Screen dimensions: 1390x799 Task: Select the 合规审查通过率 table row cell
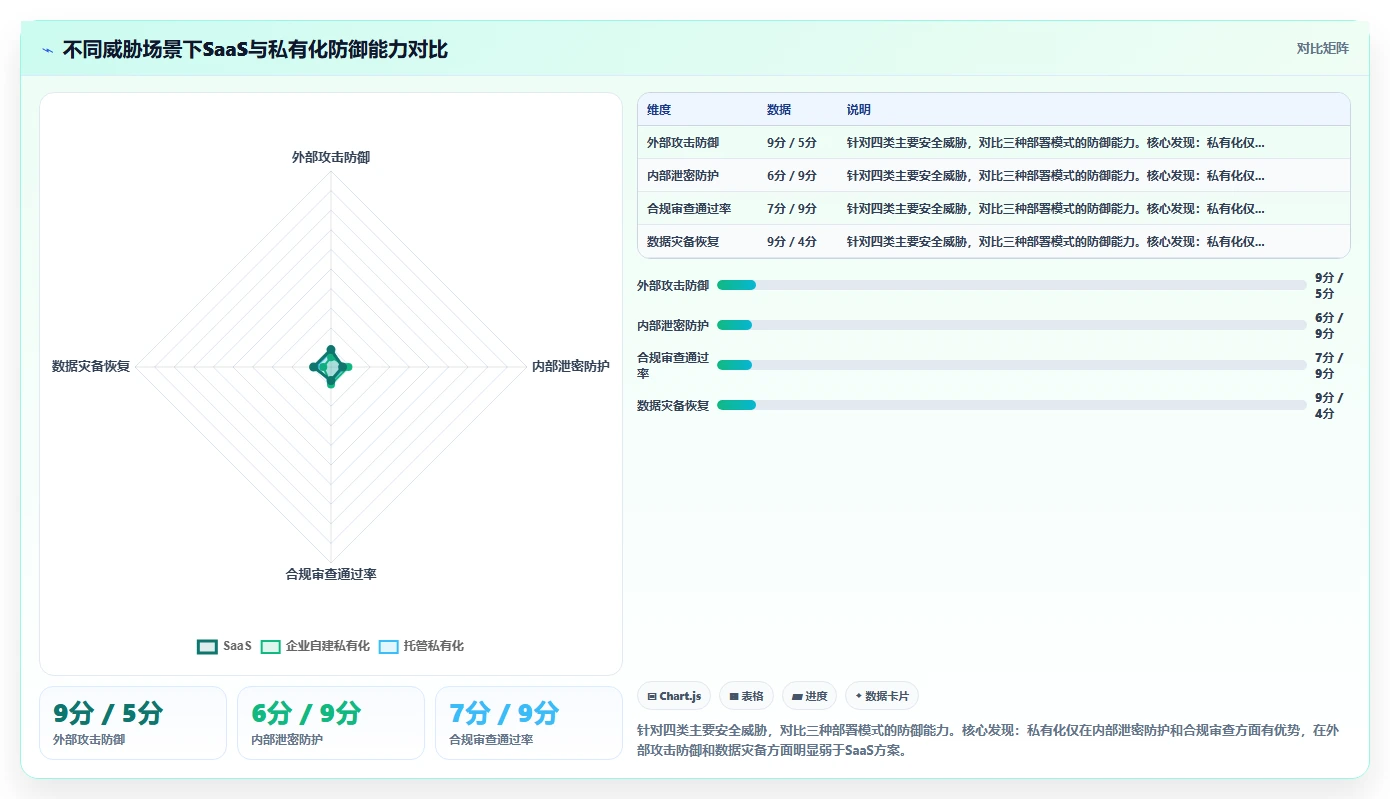click(689, 208)
